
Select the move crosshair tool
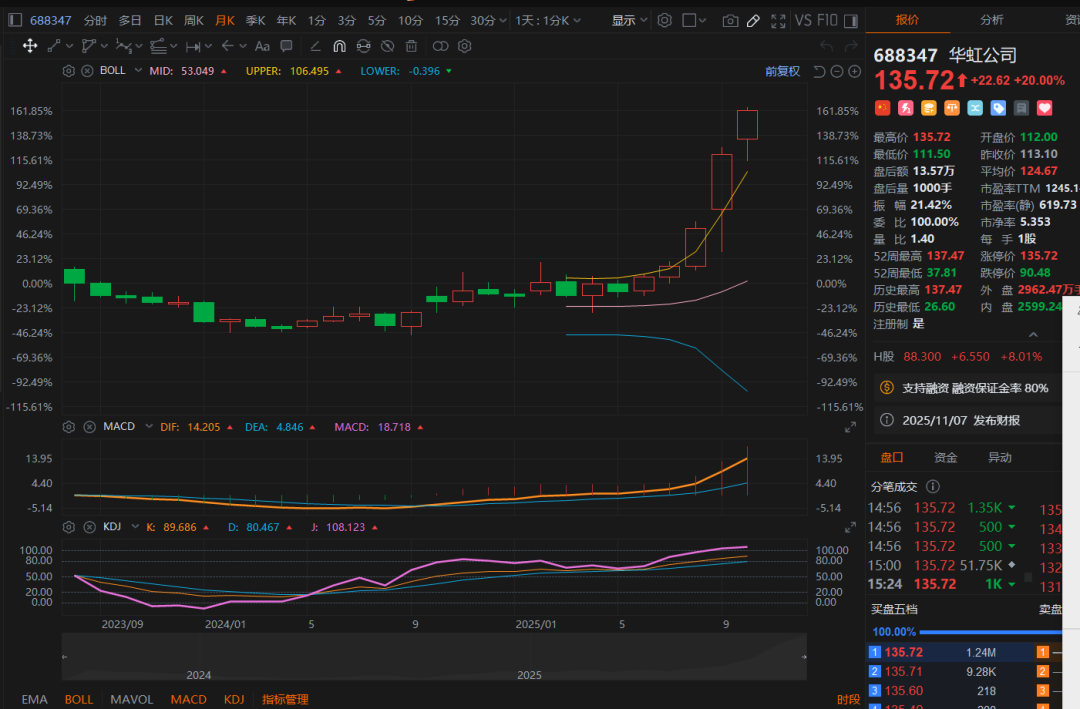coord(30,46)
